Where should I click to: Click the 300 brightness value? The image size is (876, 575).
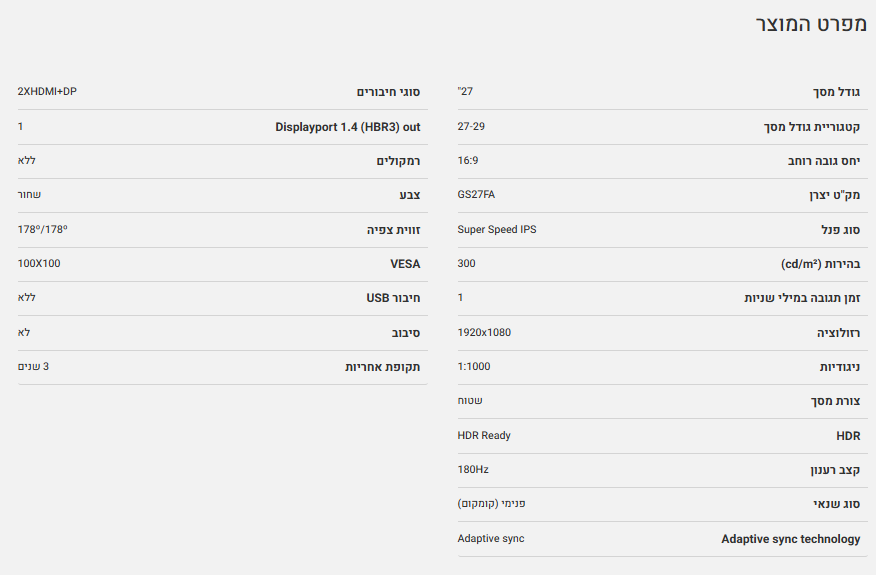point(467,263)
